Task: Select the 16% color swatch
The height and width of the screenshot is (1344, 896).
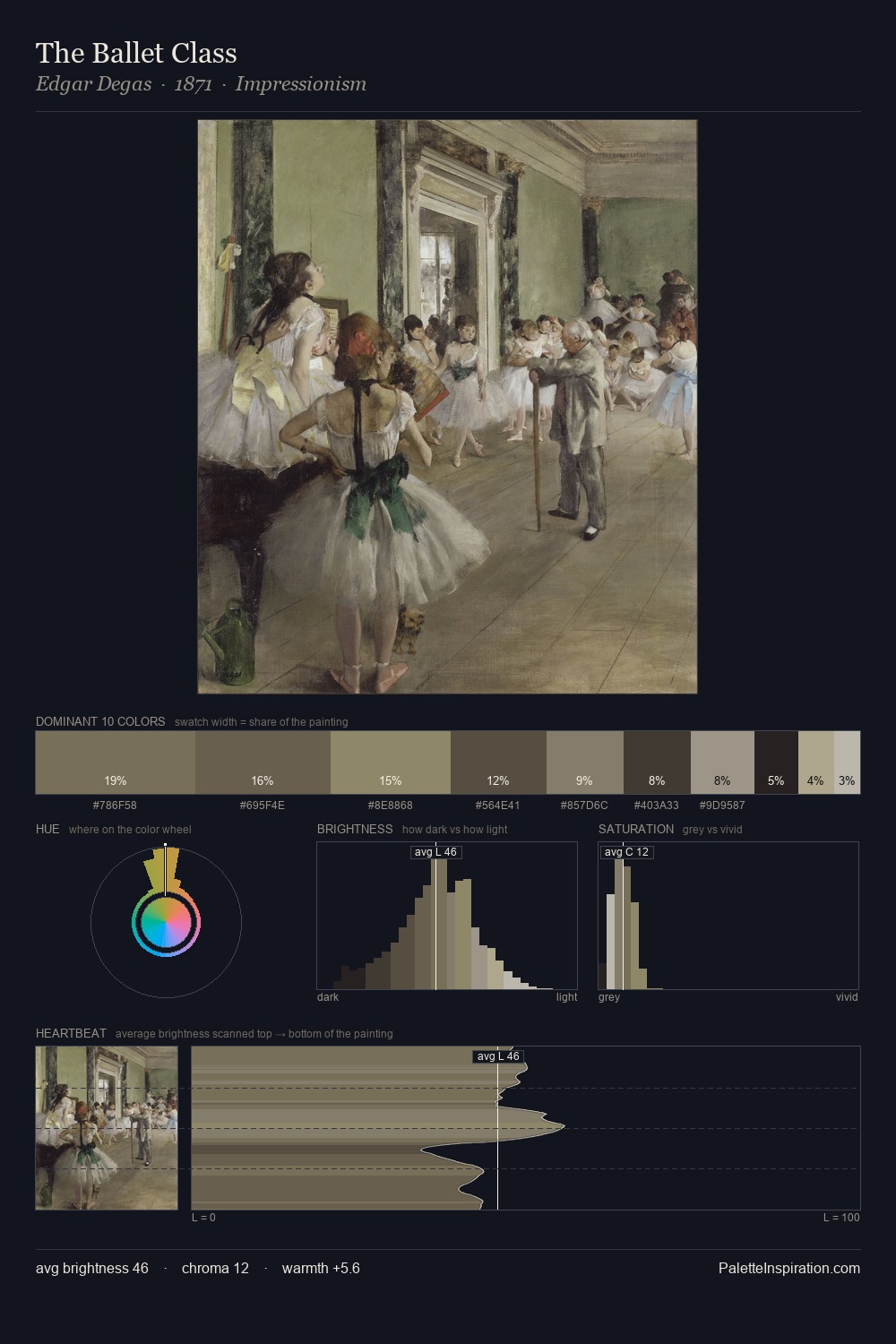Action: [x=263, y=762]
